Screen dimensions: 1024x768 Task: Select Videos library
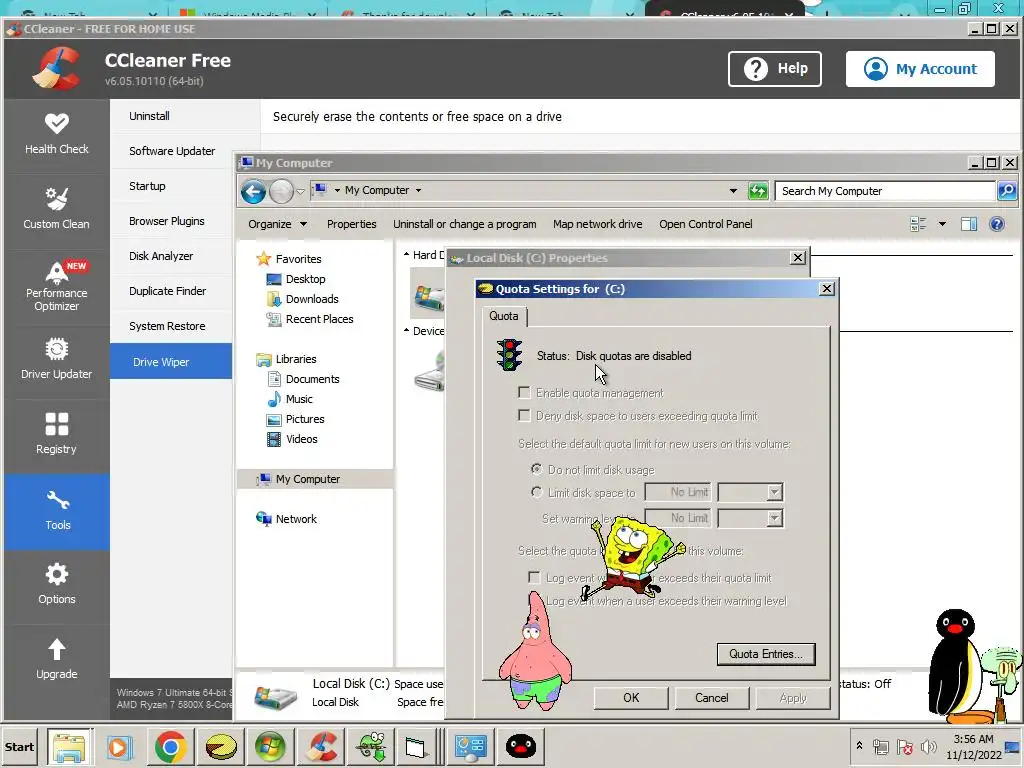pos(301,440)
